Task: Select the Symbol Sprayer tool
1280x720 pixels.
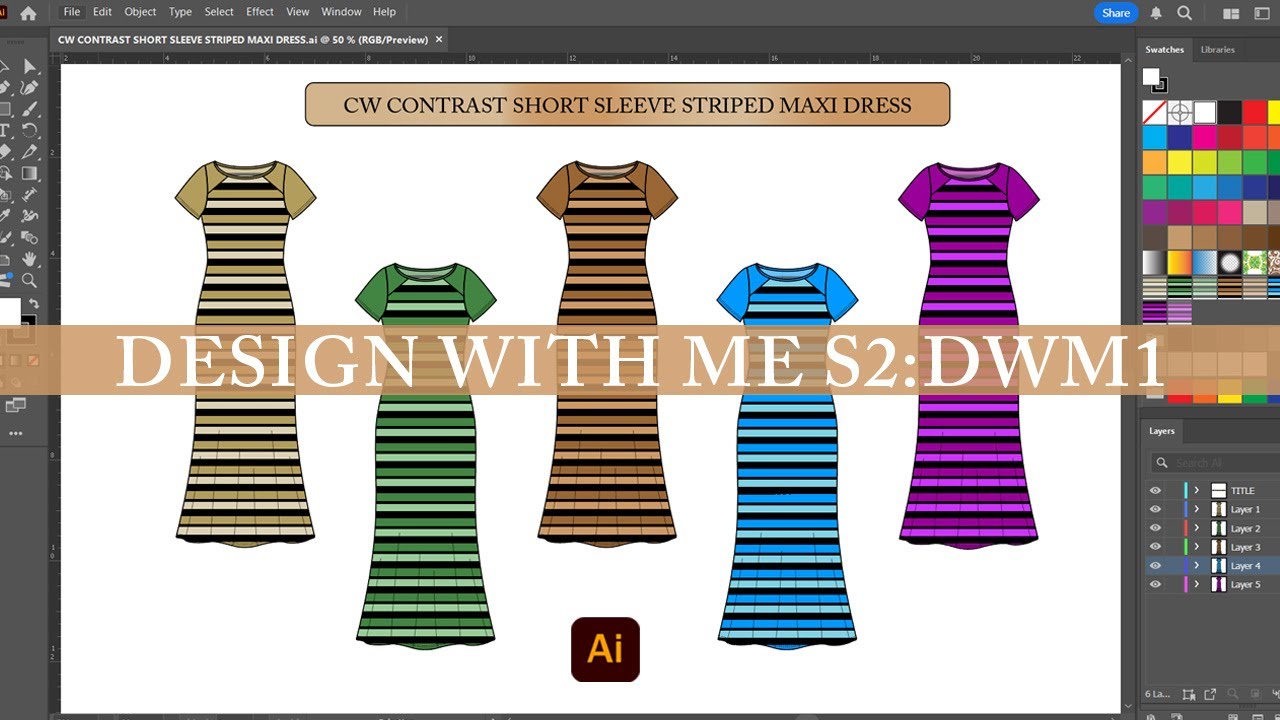Action: point(30,216)
